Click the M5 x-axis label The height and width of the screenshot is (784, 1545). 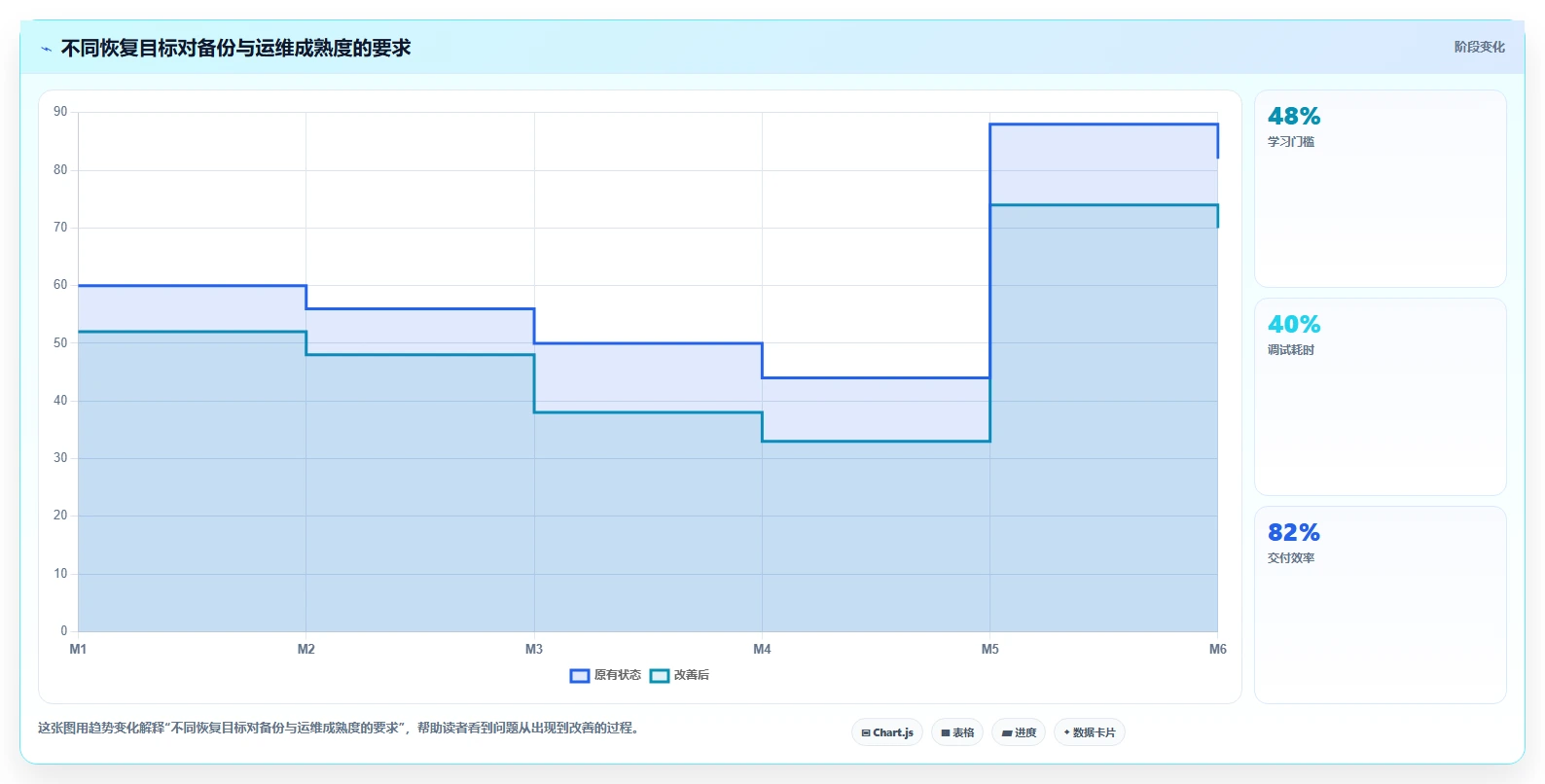click(x=989, y=649)
